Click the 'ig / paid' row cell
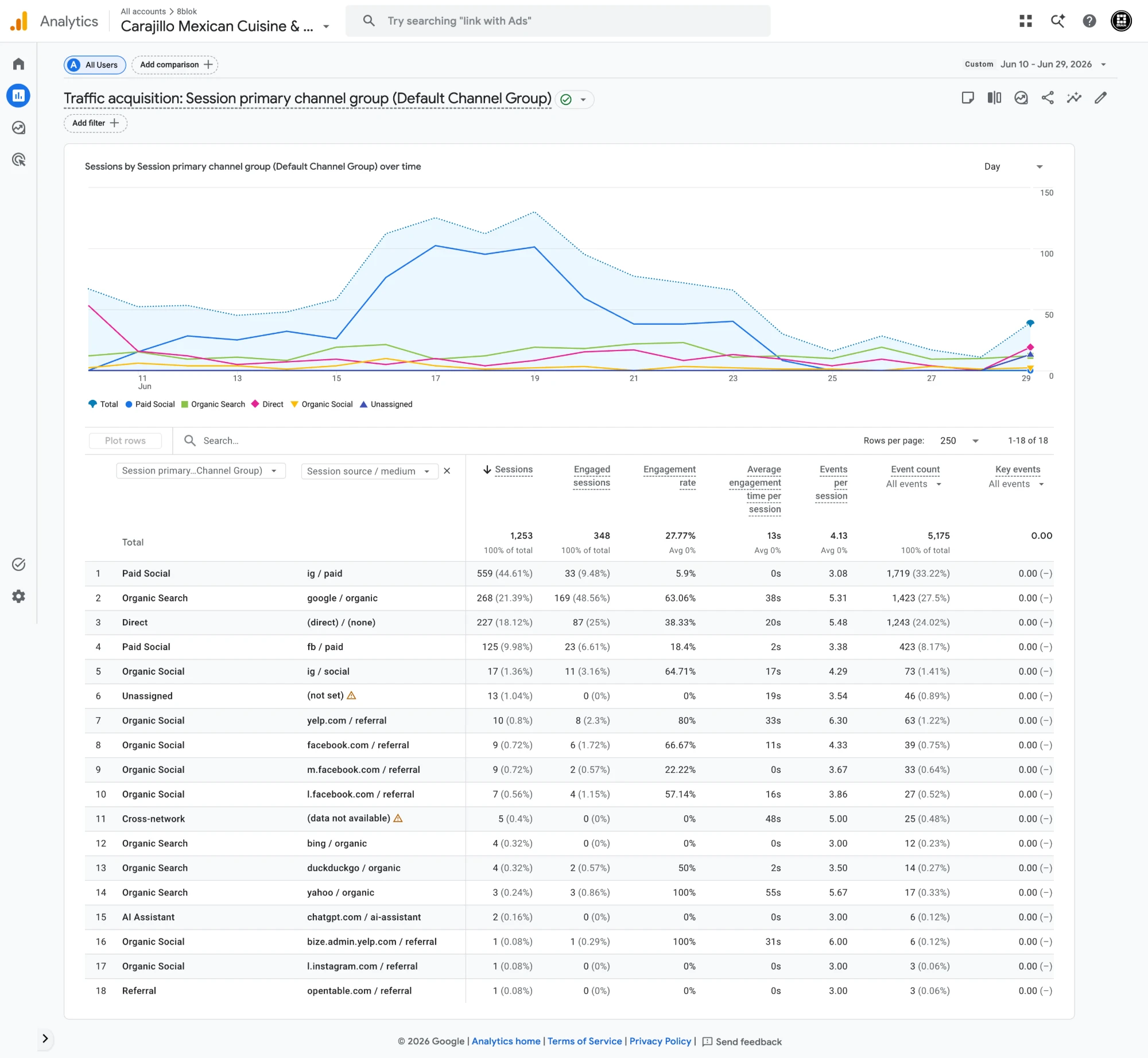 click(324, 574)
